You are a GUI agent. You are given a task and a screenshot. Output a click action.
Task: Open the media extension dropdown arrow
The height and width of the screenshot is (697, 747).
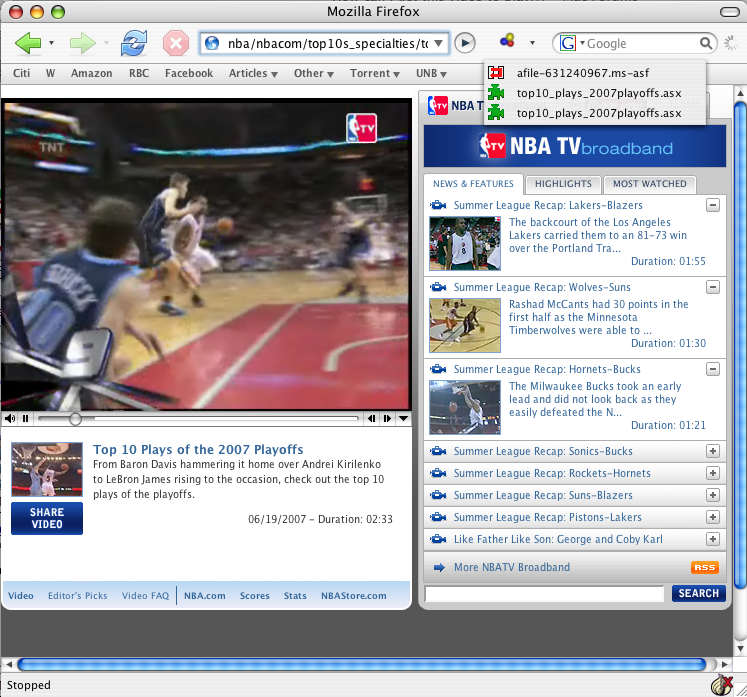(x=532, y=43)
